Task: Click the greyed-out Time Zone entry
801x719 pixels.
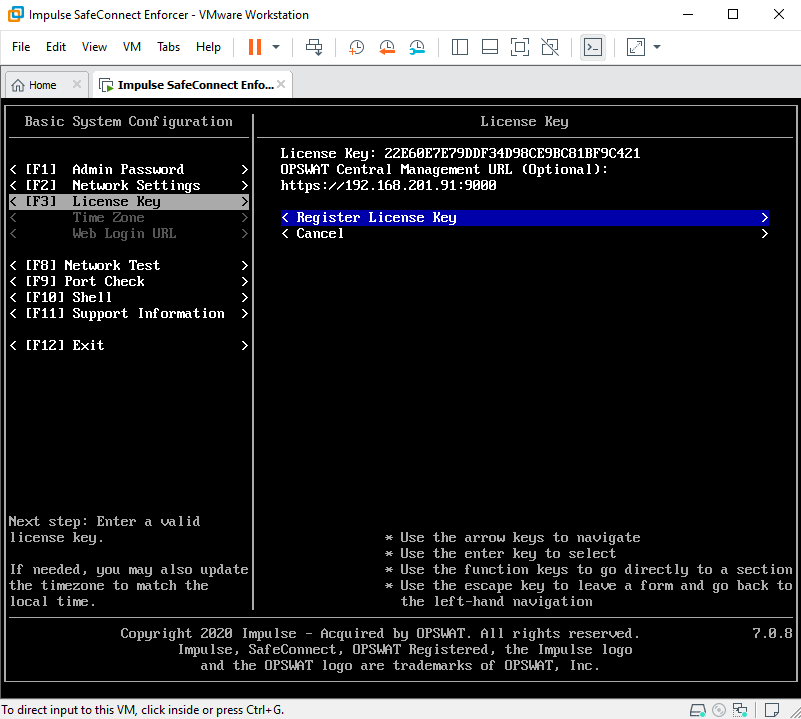Action: pos(129,217)
